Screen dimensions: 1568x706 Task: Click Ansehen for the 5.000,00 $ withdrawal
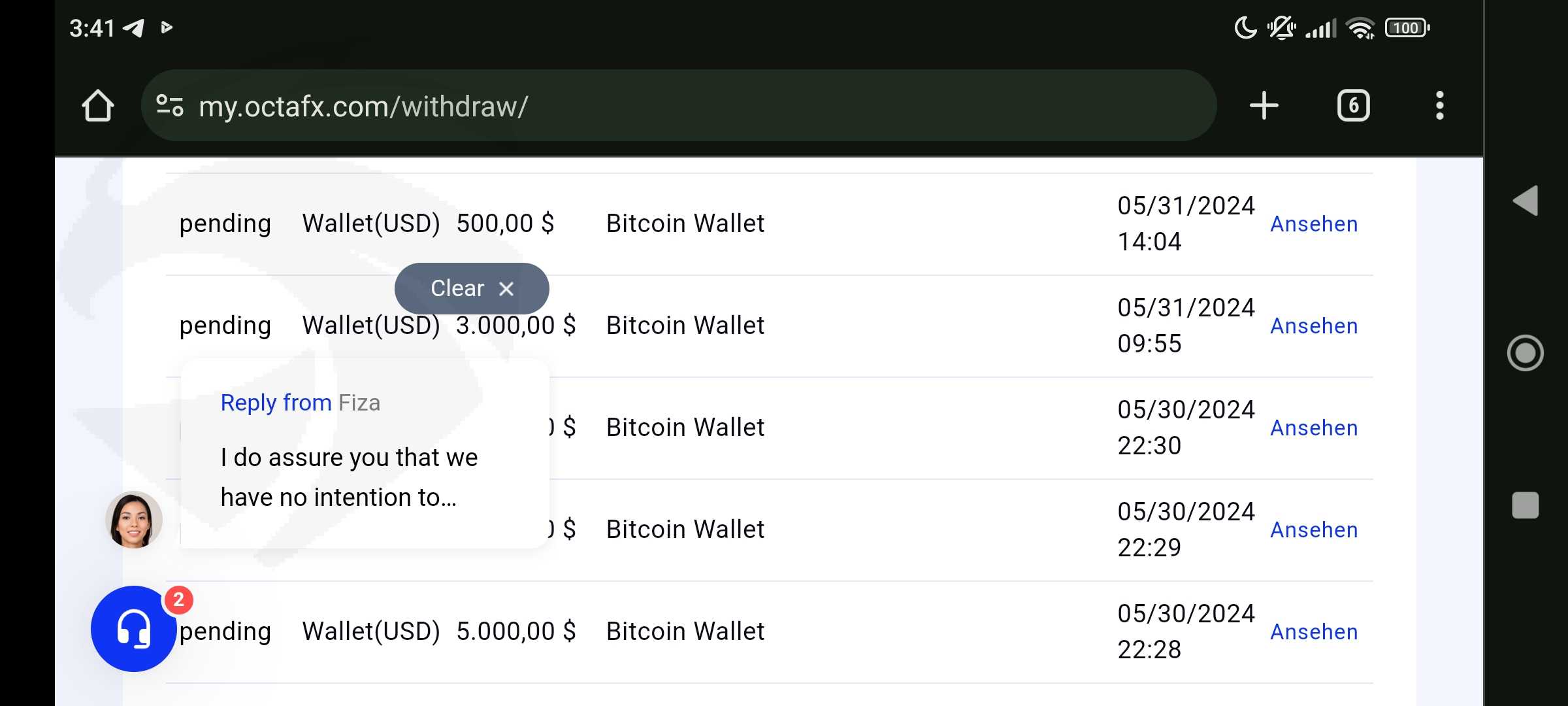(1314, 632)
